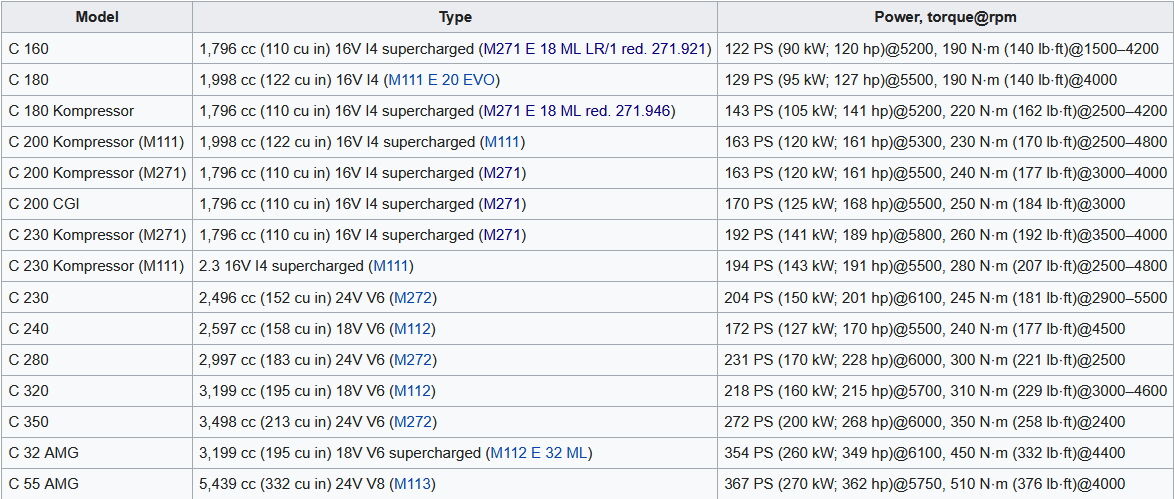Select the C 240 model cell

tap(97, 329)
